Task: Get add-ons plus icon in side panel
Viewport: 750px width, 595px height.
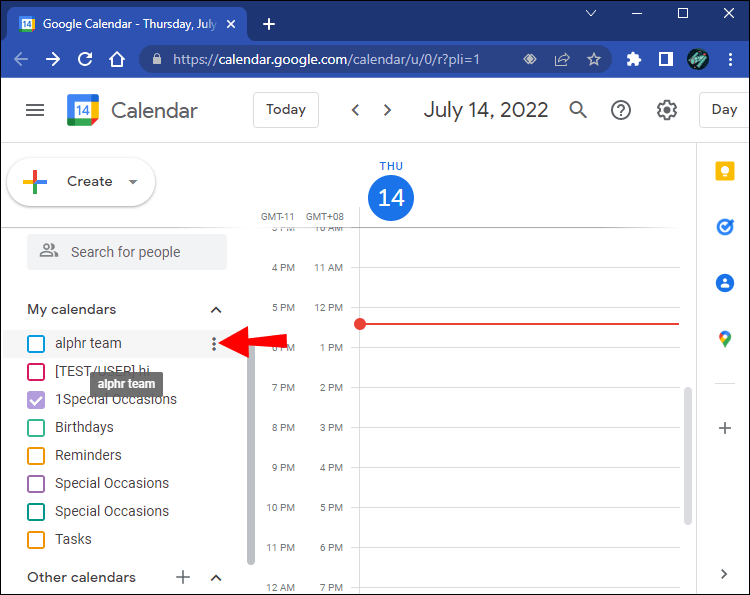Action: click(725, 428)
